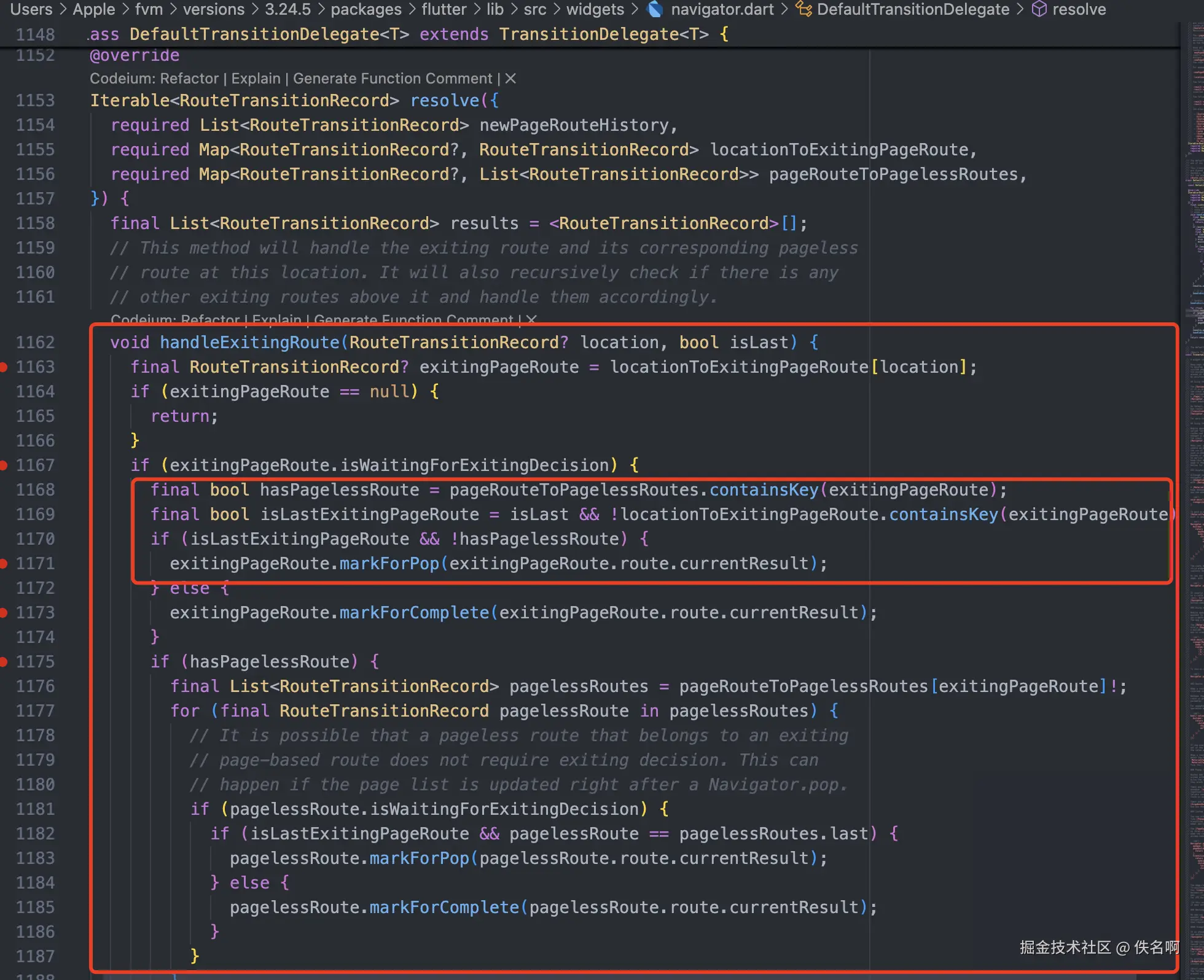Click Explain link above resolve method

point(256,79)
